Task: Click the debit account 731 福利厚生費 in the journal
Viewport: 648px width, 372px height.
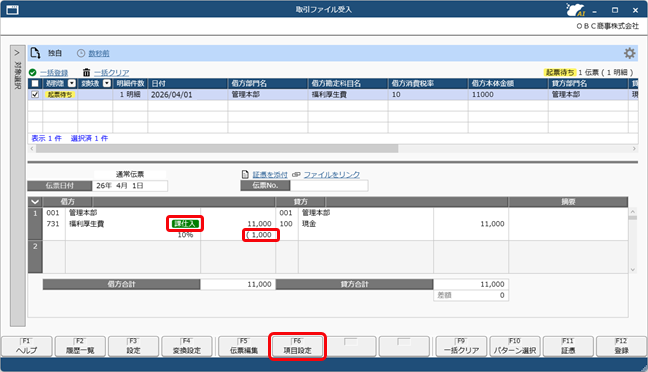Action: pos(75,224)
